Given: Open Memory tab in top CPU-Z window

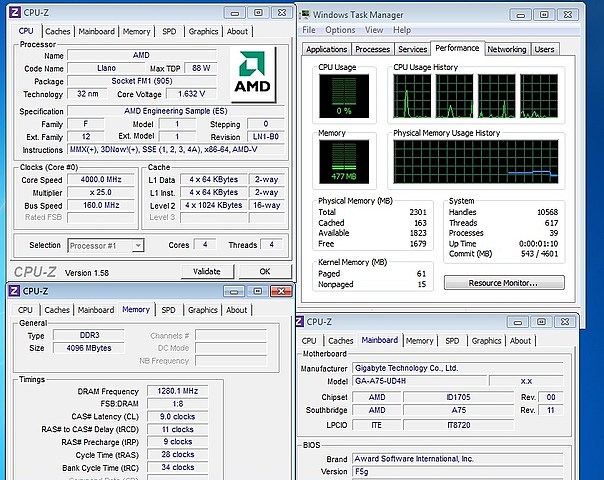Looking at the screenshot, I should [x=137, y=32].
